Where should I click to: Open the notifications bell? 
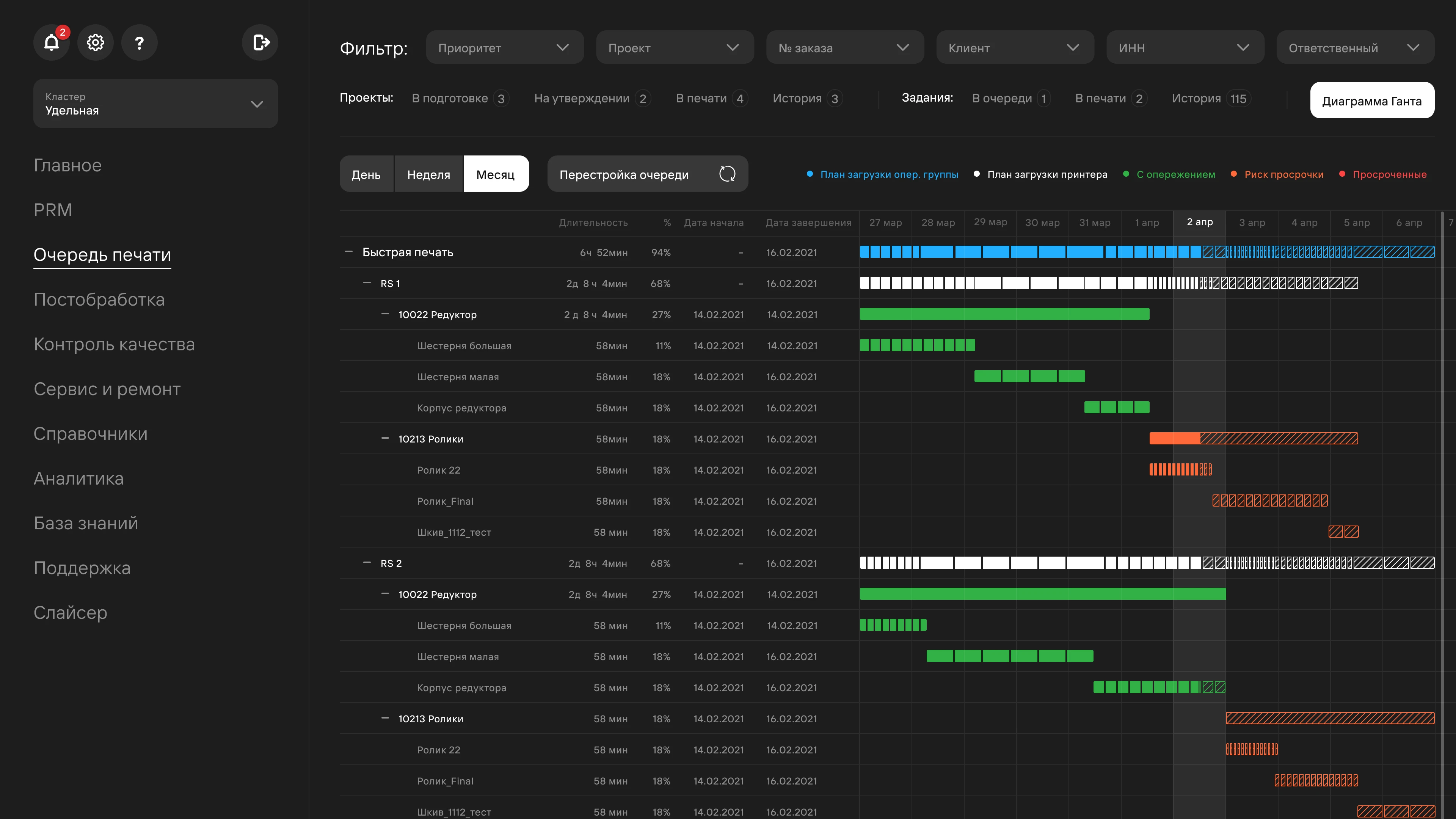[52, 42]
